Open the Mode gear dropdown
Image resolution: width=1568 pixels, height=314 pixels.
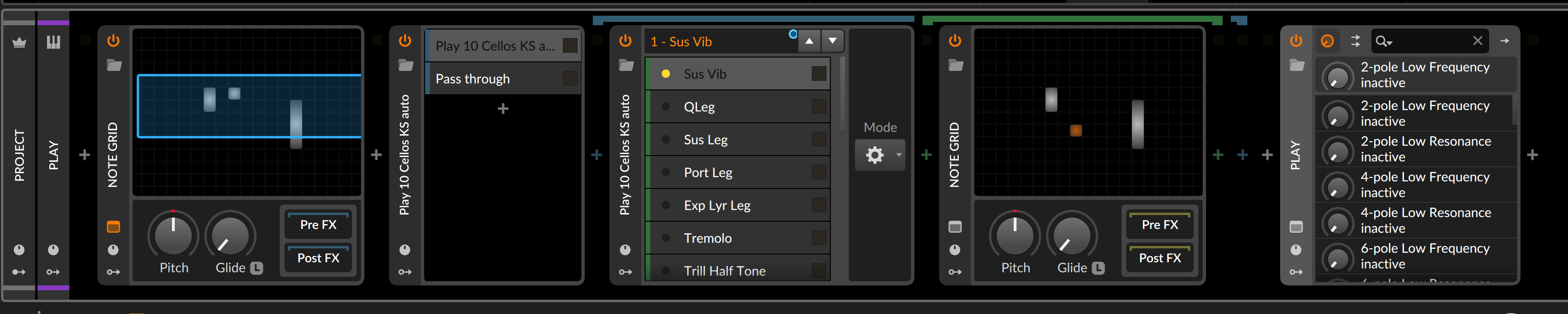pos(880,156)
